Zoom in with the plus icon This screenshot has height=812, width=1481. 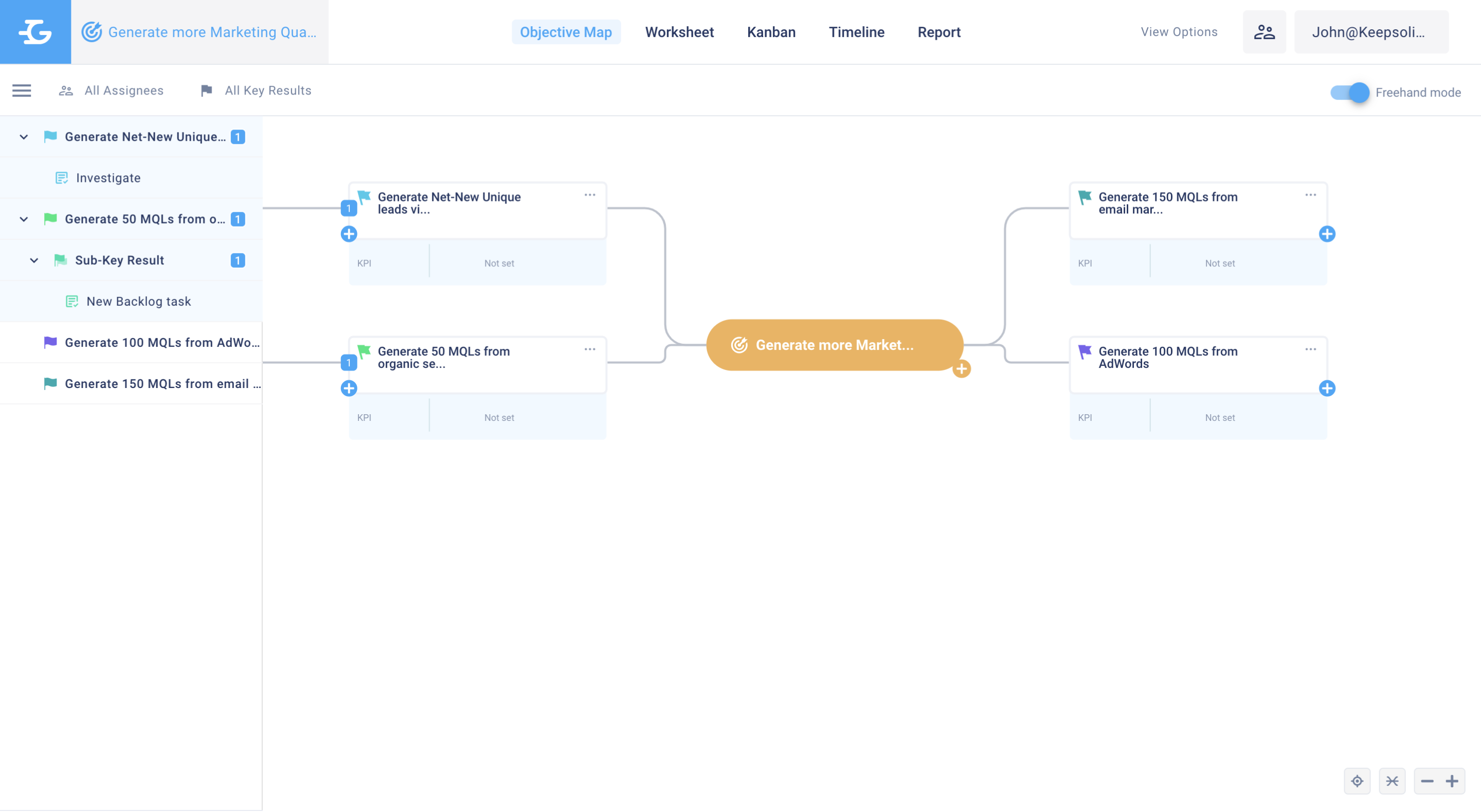[1452, 781]
